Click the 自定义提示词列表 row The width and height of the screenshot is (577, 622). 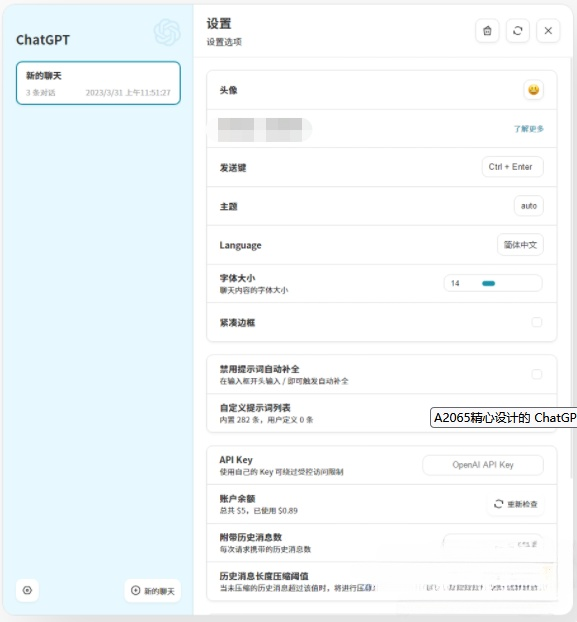point(381,413)
